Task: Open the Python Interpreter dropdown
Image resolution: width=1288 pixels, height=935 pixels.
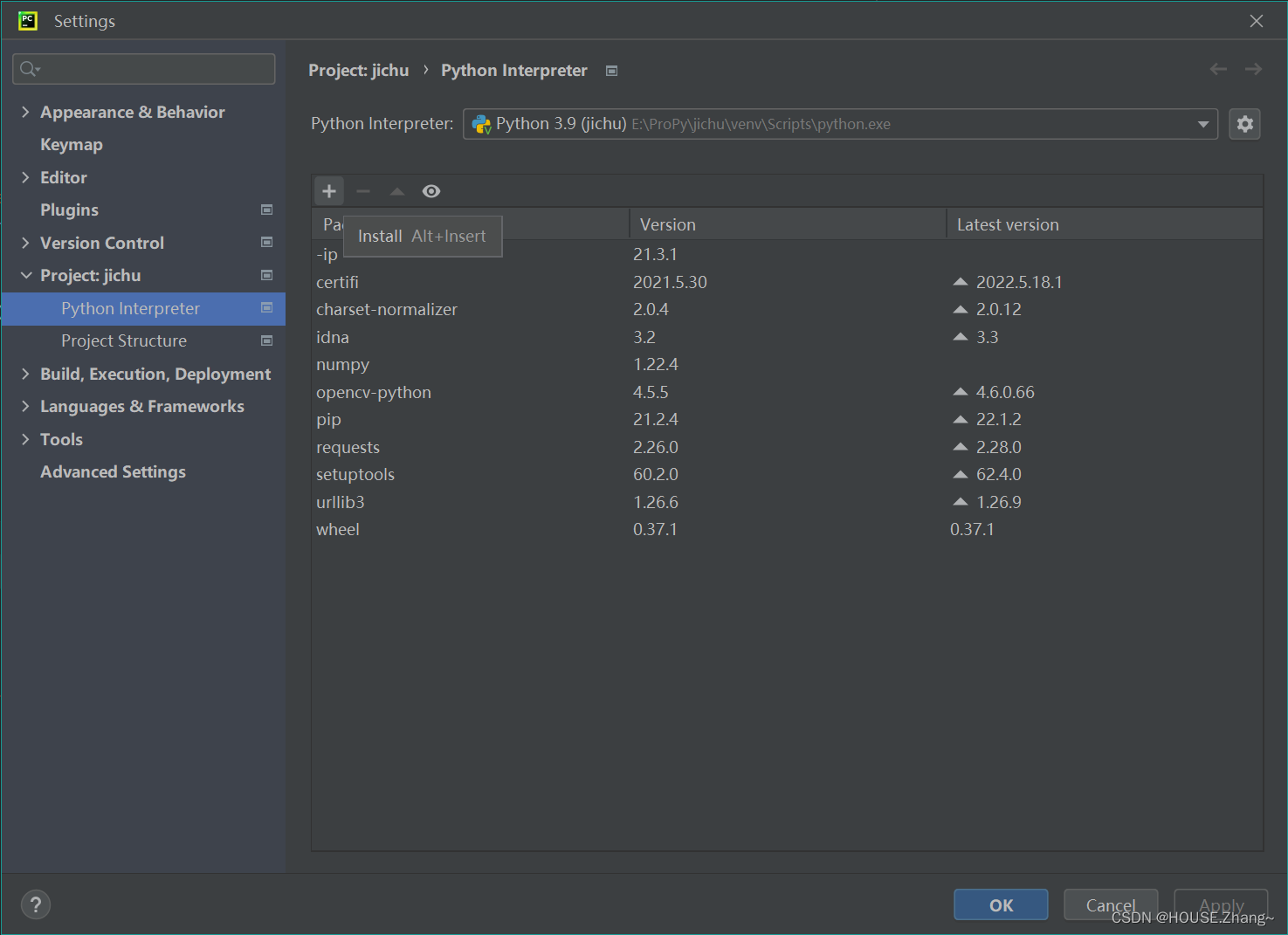Action: pyautogui.click(x=1203, y=124)
